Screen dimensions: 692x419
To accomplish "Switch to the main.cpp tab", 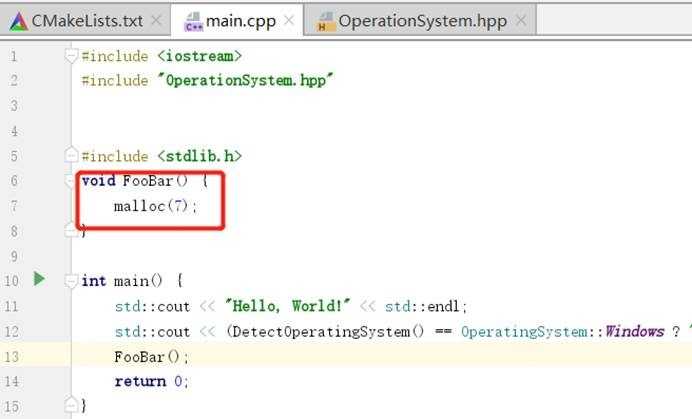I will 237,21.
